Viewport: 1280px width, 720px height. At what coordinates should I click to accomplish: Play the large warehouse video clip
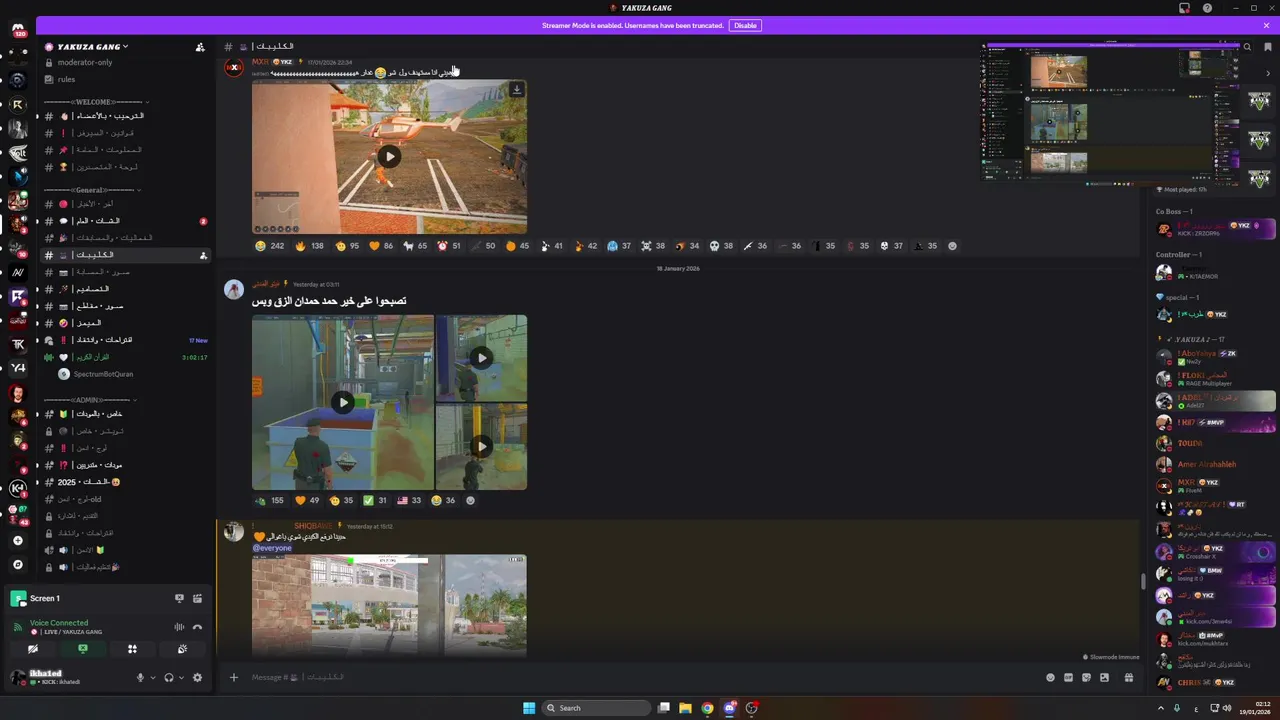[343, 402]
